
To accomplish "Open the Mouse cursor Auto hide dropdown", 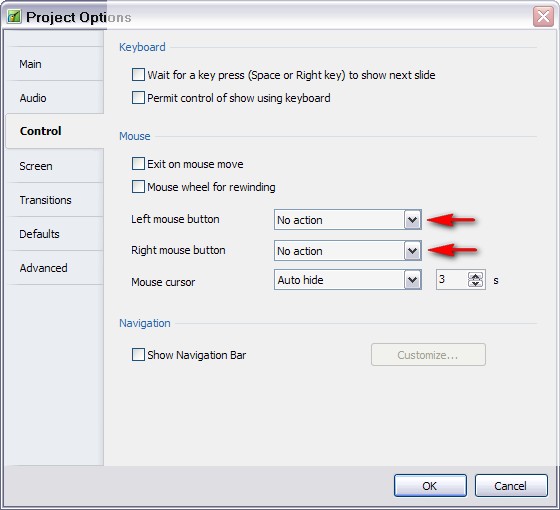I will 348,280.
